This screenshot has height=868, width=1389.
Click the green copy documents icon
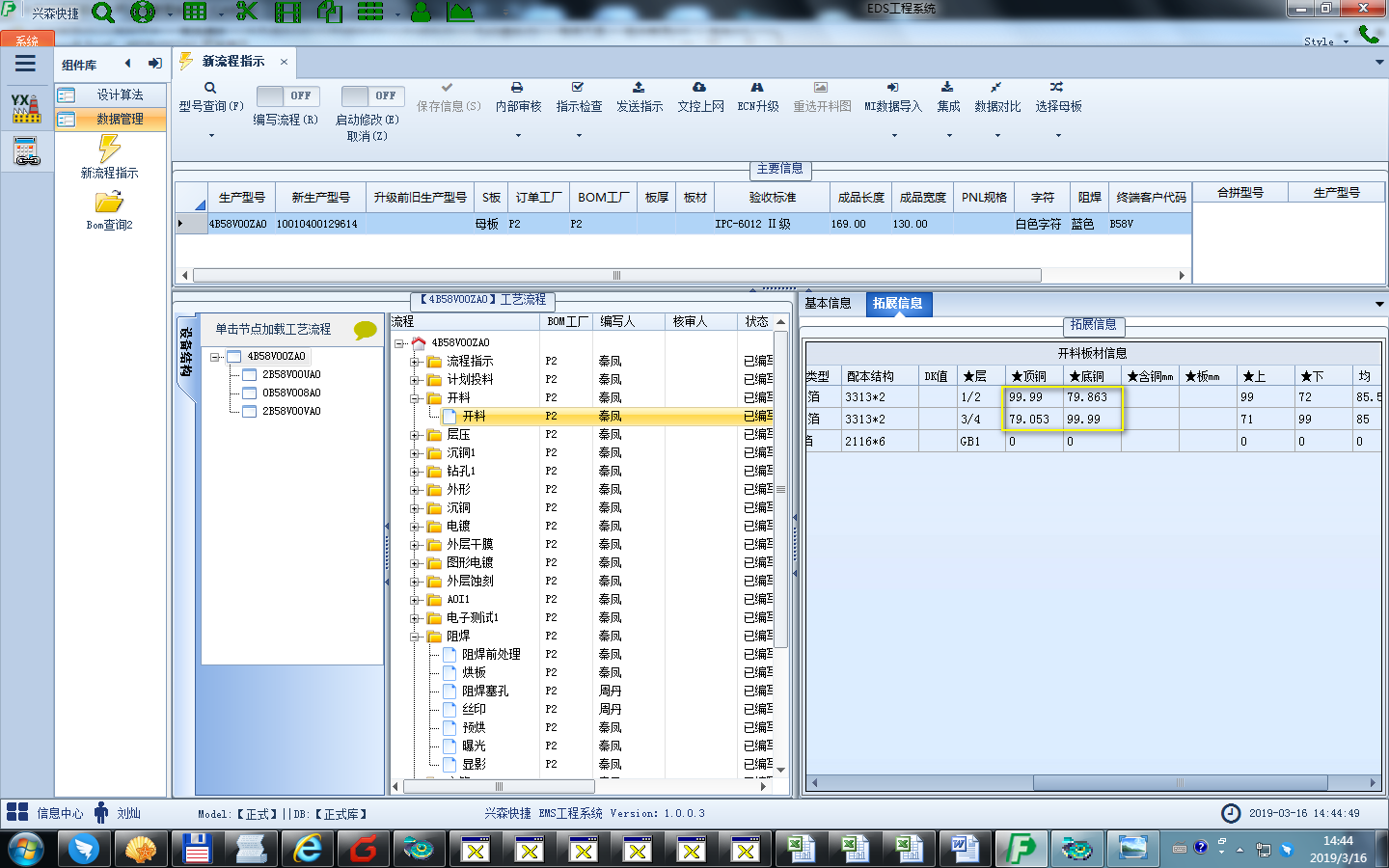[x=330, y=13]
